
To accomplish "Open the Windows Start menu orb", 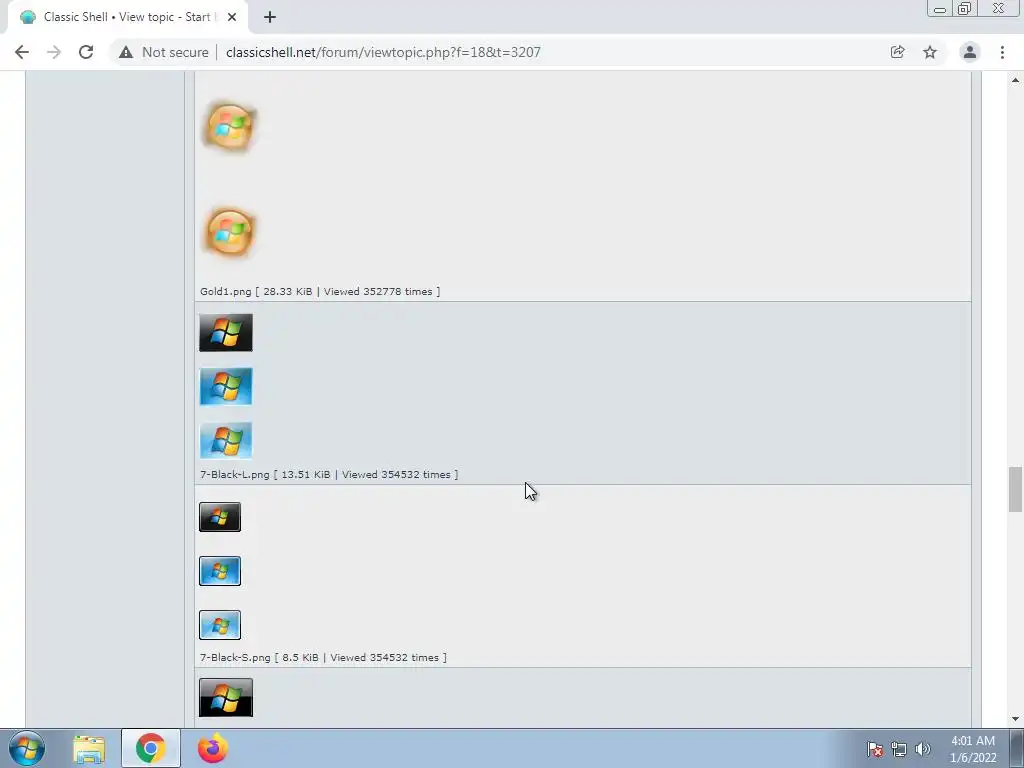I will pyautogui.click(x=27, y=748).
